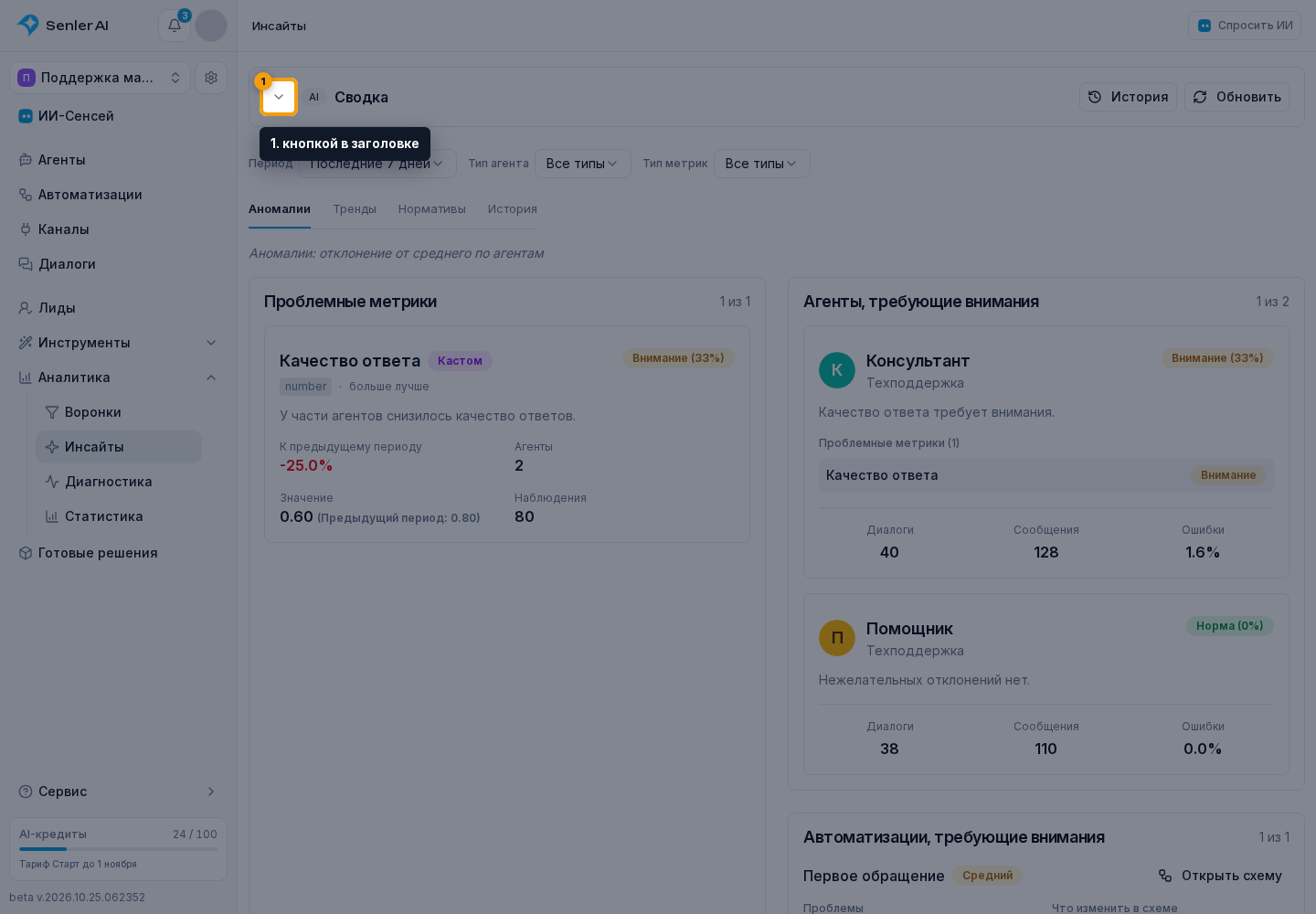Open the user avatar menu

click(211, 26)
